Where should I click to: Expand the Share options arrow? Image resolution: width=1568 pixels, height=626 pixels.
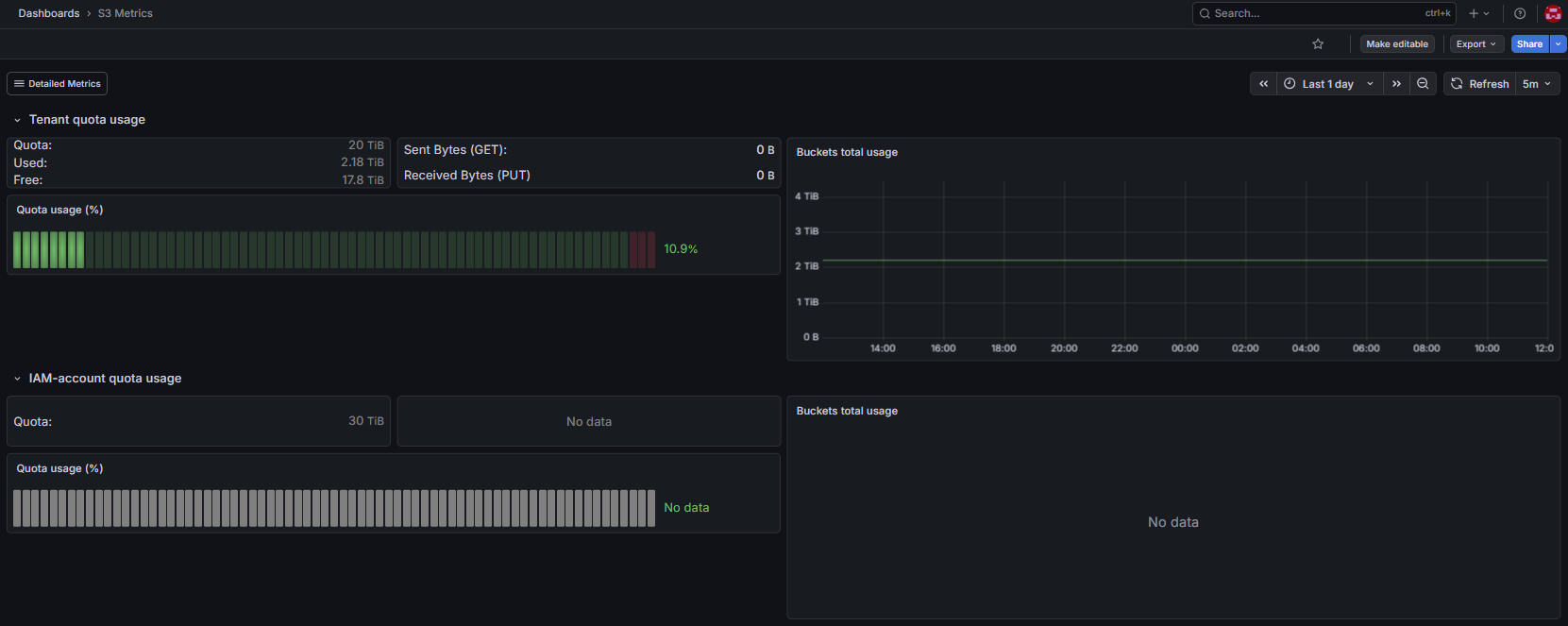tap(1559, 44)
